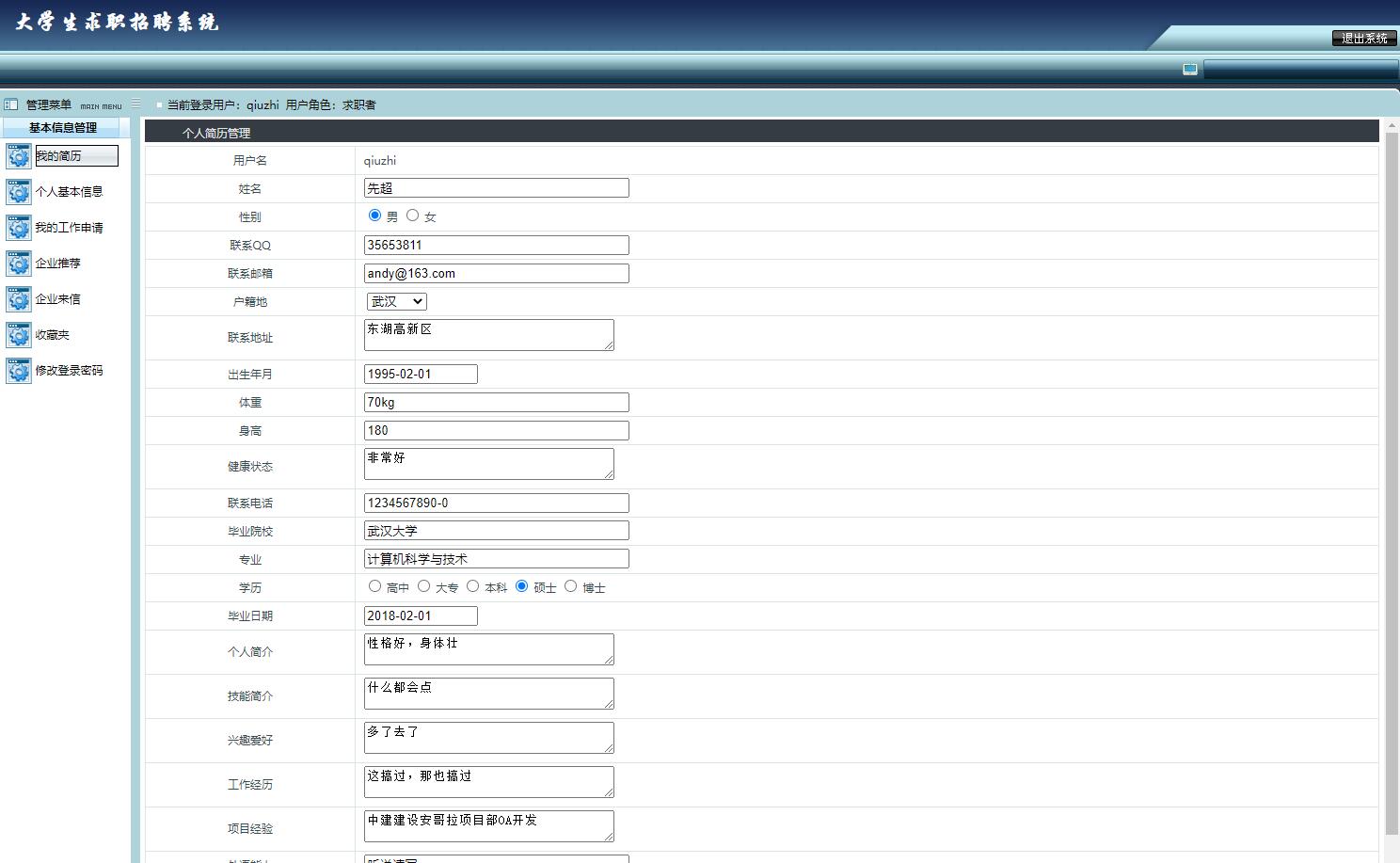1400x863 pixels.
Task: Open 修改登录密码 menu item
Action: pos(69,371)
